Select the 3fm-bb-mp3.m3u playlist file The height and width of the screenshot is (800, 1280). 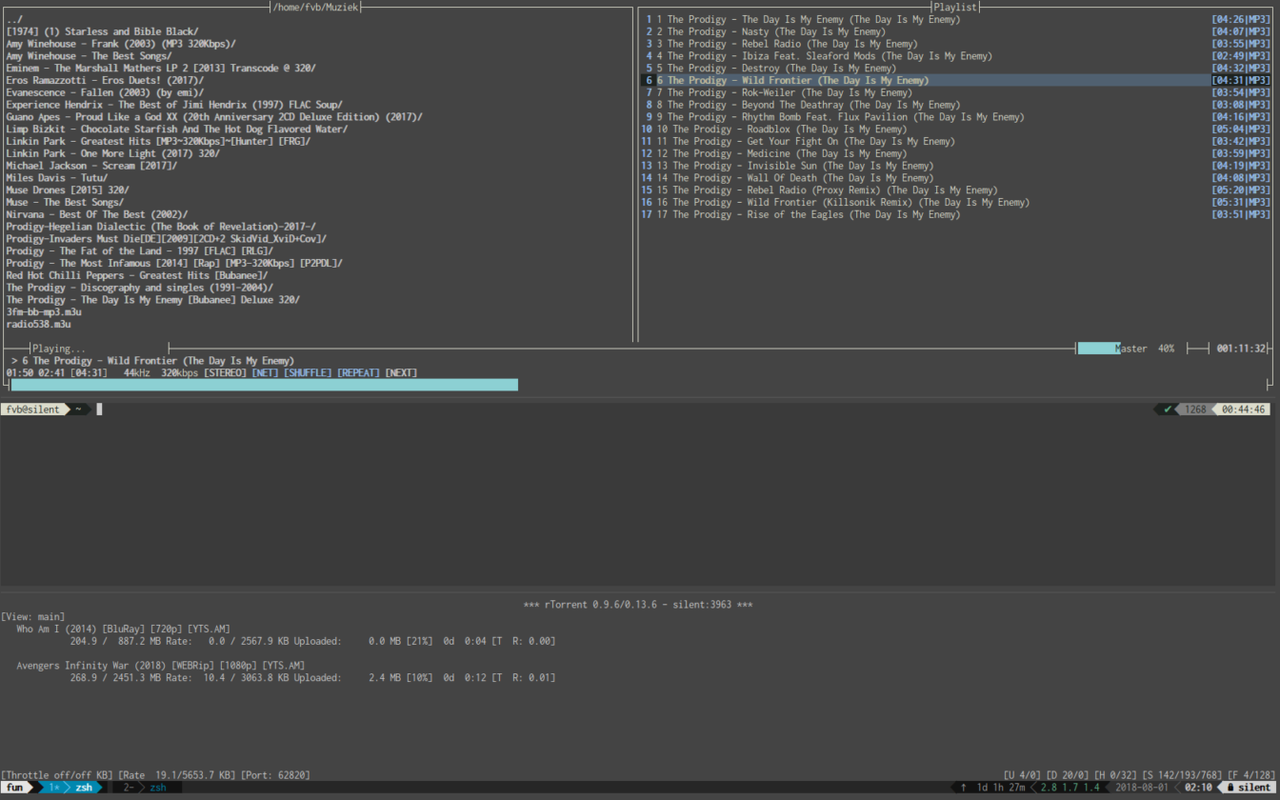click(x=44, y=312)
